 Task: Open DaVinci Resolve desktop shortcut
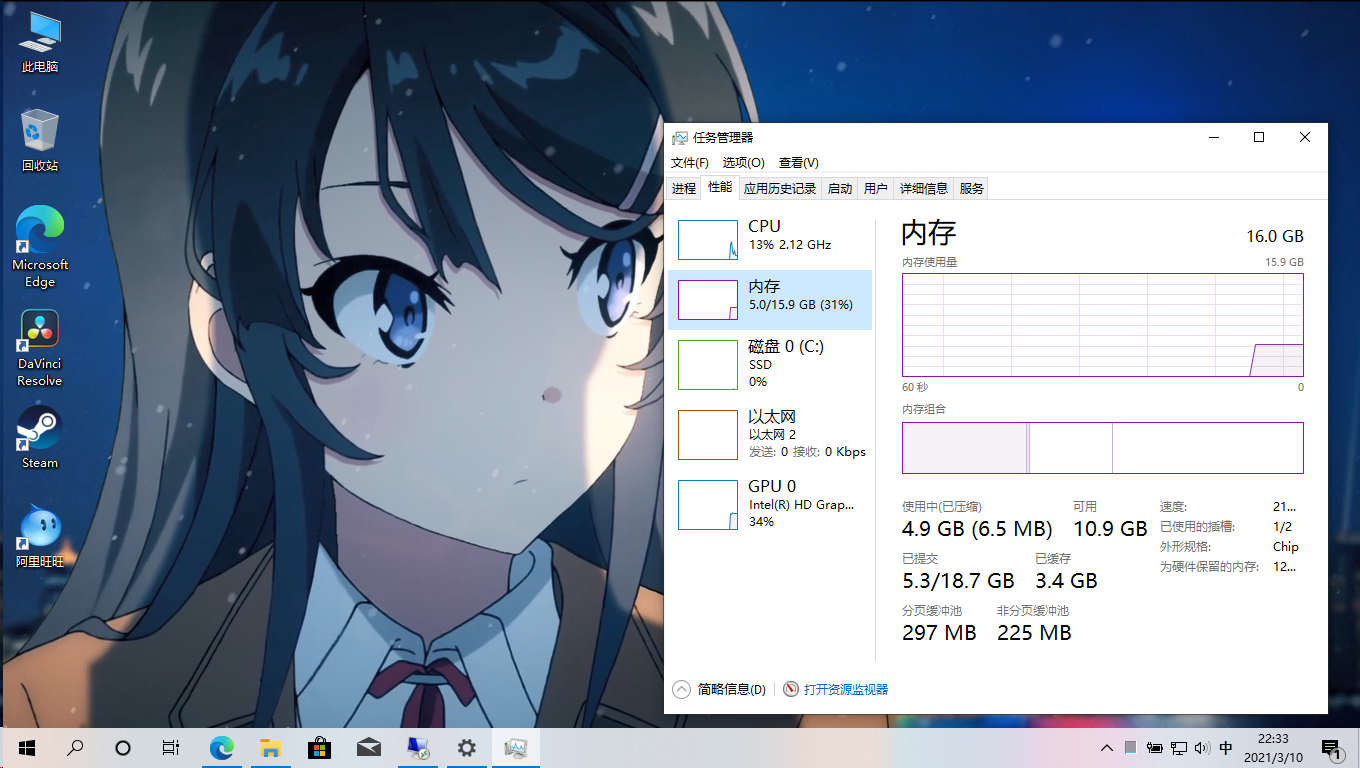pos(40,348)
